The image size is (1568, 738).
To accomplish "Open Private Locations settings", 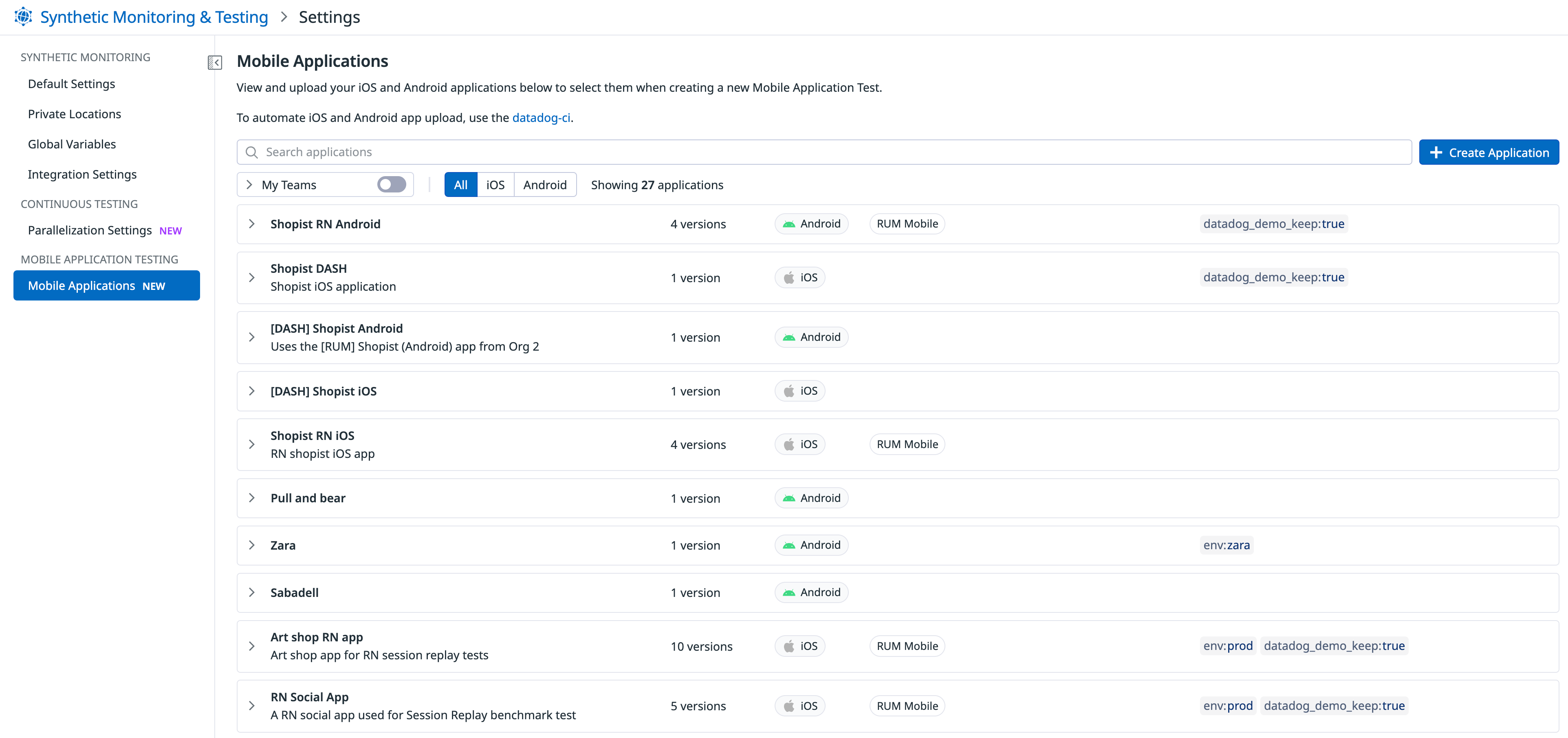I will point(74,114).
